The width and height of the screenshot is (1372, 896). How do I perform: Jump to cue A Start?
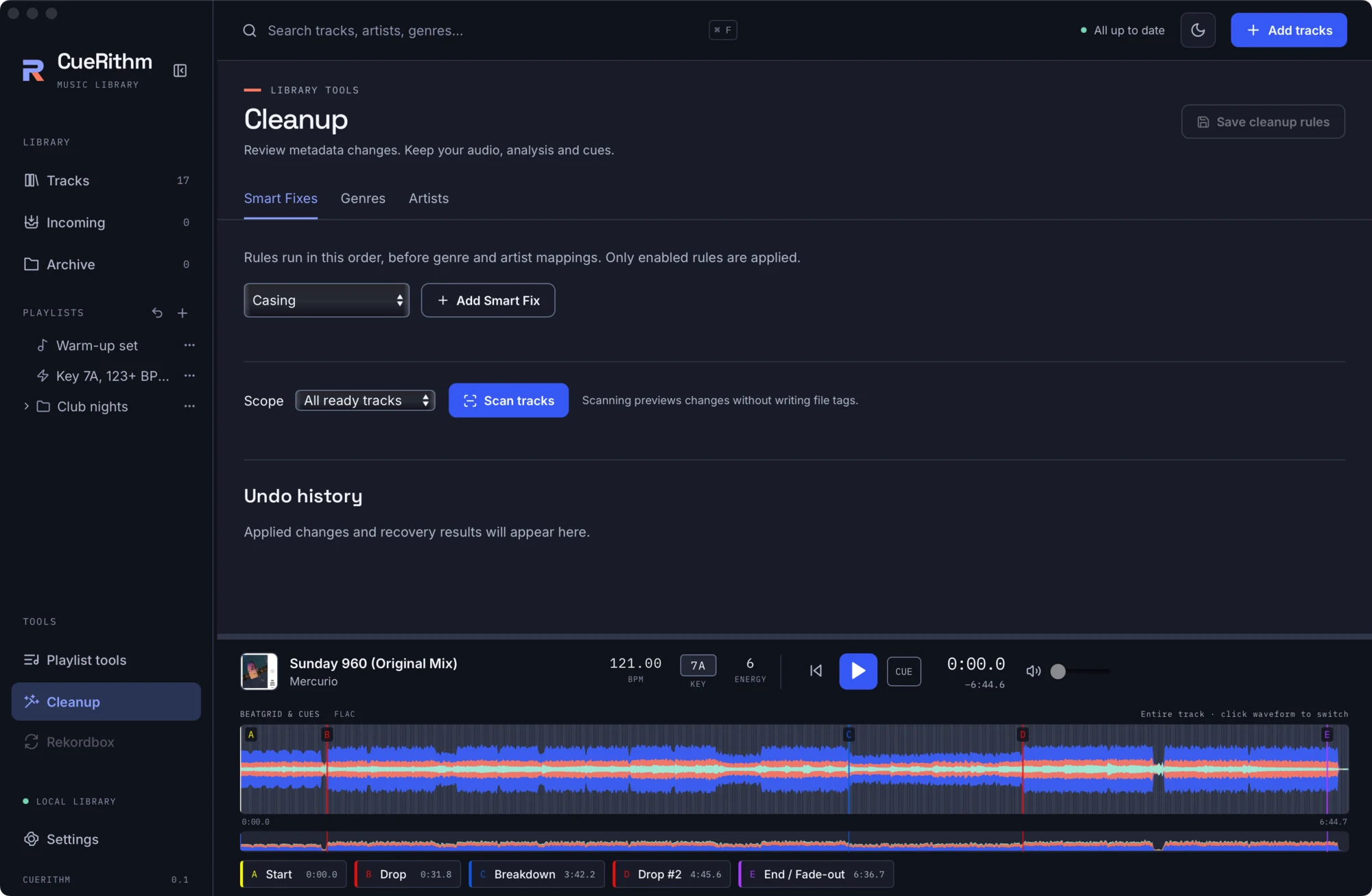pos(293,874)
